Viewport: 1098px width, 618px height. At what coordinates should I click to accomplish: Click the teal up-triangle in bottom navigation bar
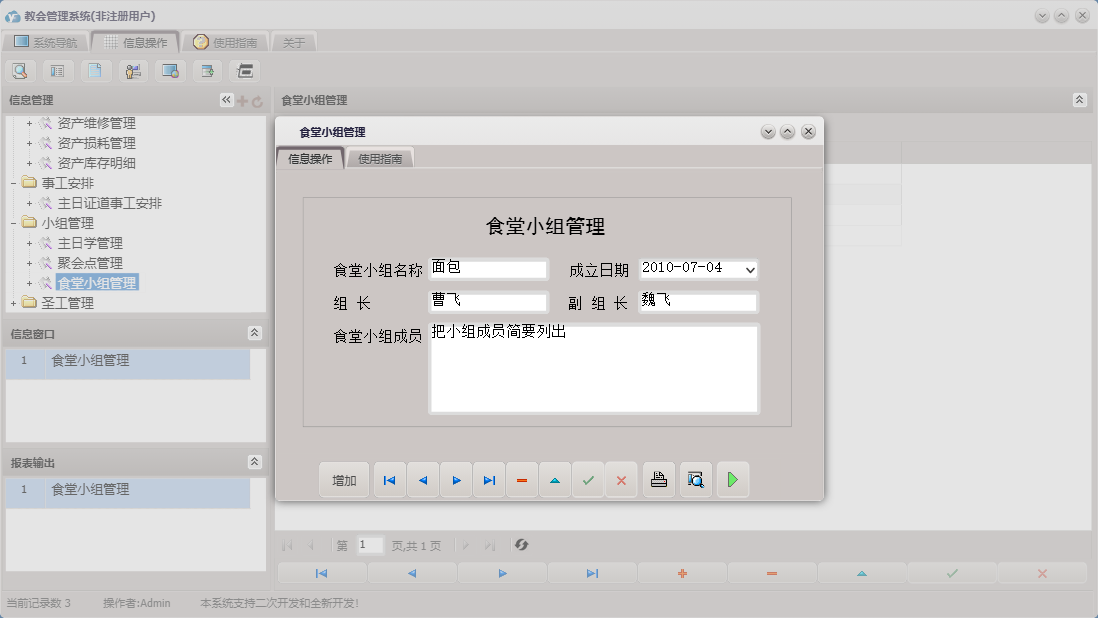862,573
